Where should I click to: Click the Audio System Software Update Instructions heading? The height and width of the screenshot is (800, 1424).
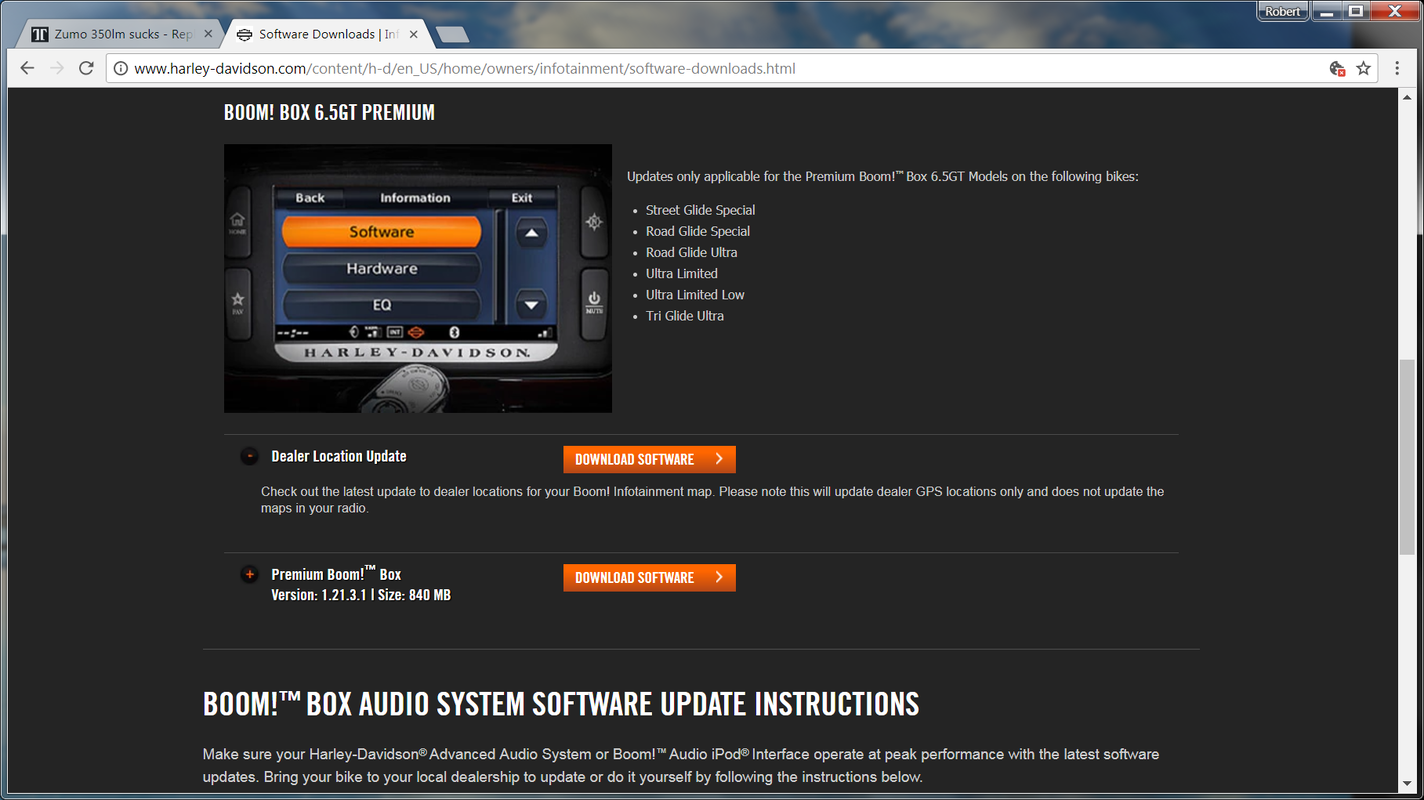tap(561, 703)
